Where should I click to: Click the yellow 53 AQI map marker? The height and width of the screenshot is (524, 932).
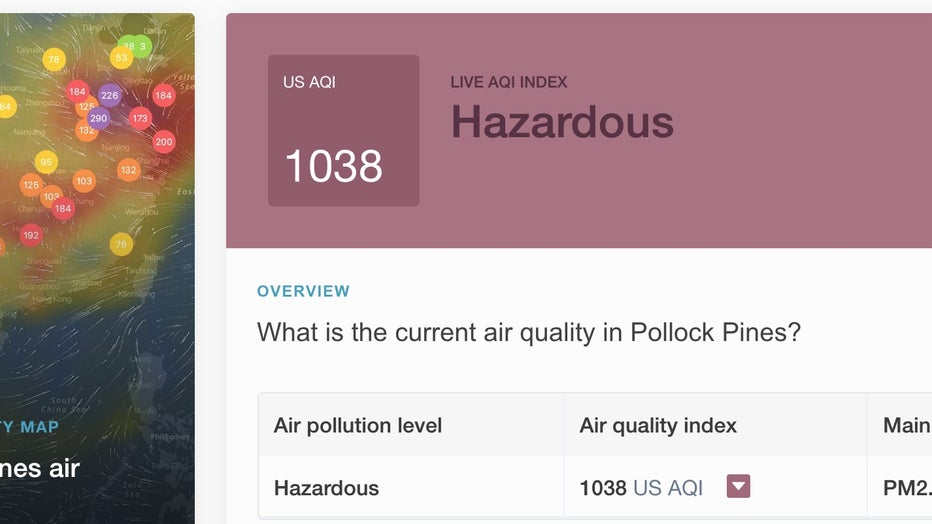[x=121, y=58]
